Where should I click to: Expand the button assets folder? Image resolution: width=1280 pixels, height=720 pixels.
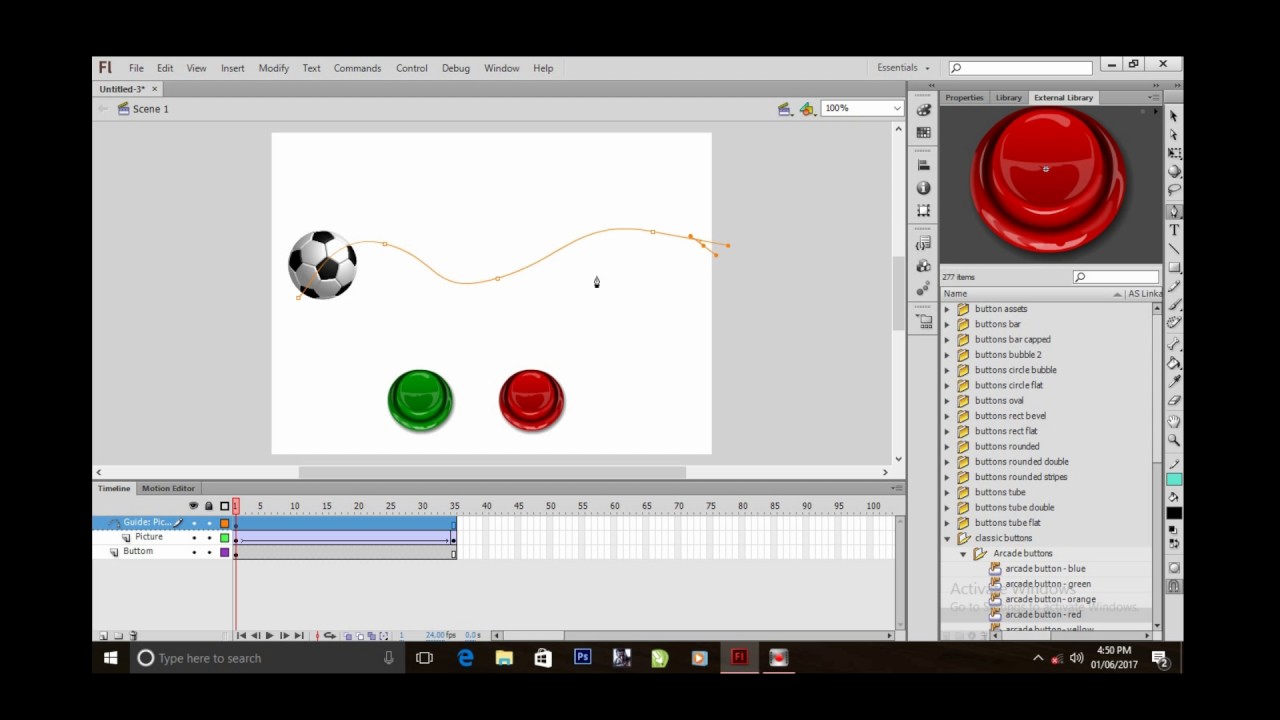(x=947, y=309)
